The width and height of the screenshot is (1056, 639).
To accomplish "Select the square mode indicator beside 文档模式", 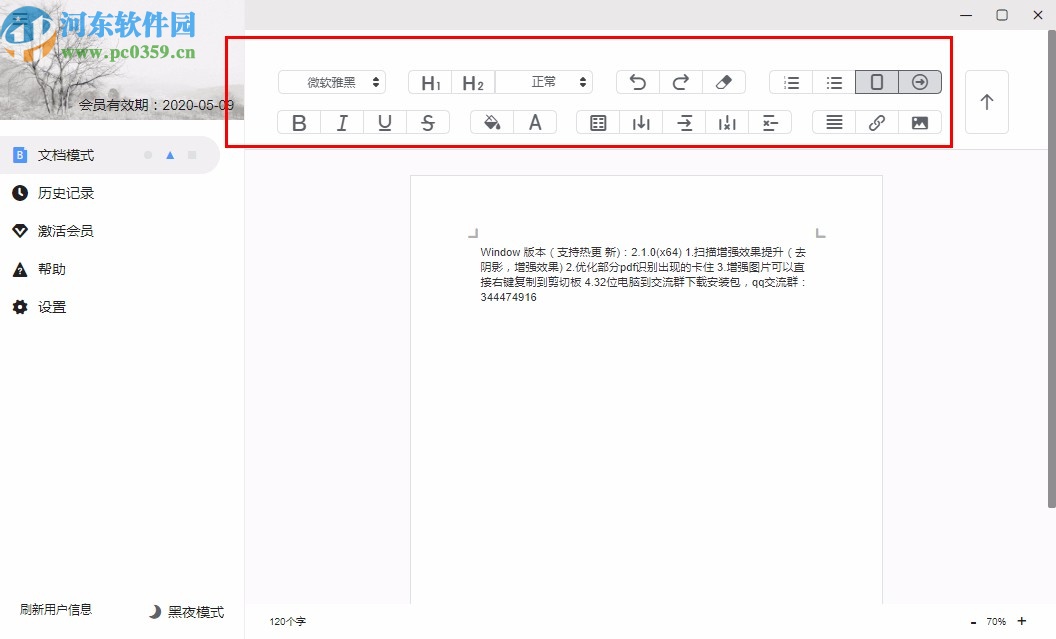I will click(192, 155).
